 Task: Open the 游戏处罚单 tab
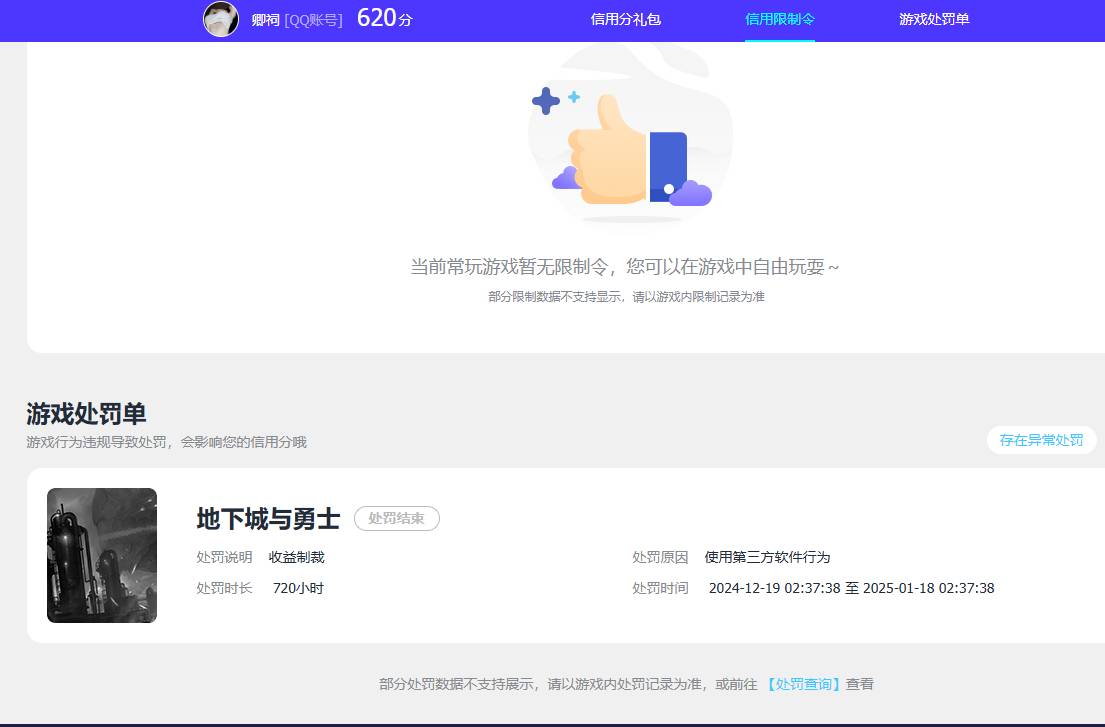(x=932, y=20)
